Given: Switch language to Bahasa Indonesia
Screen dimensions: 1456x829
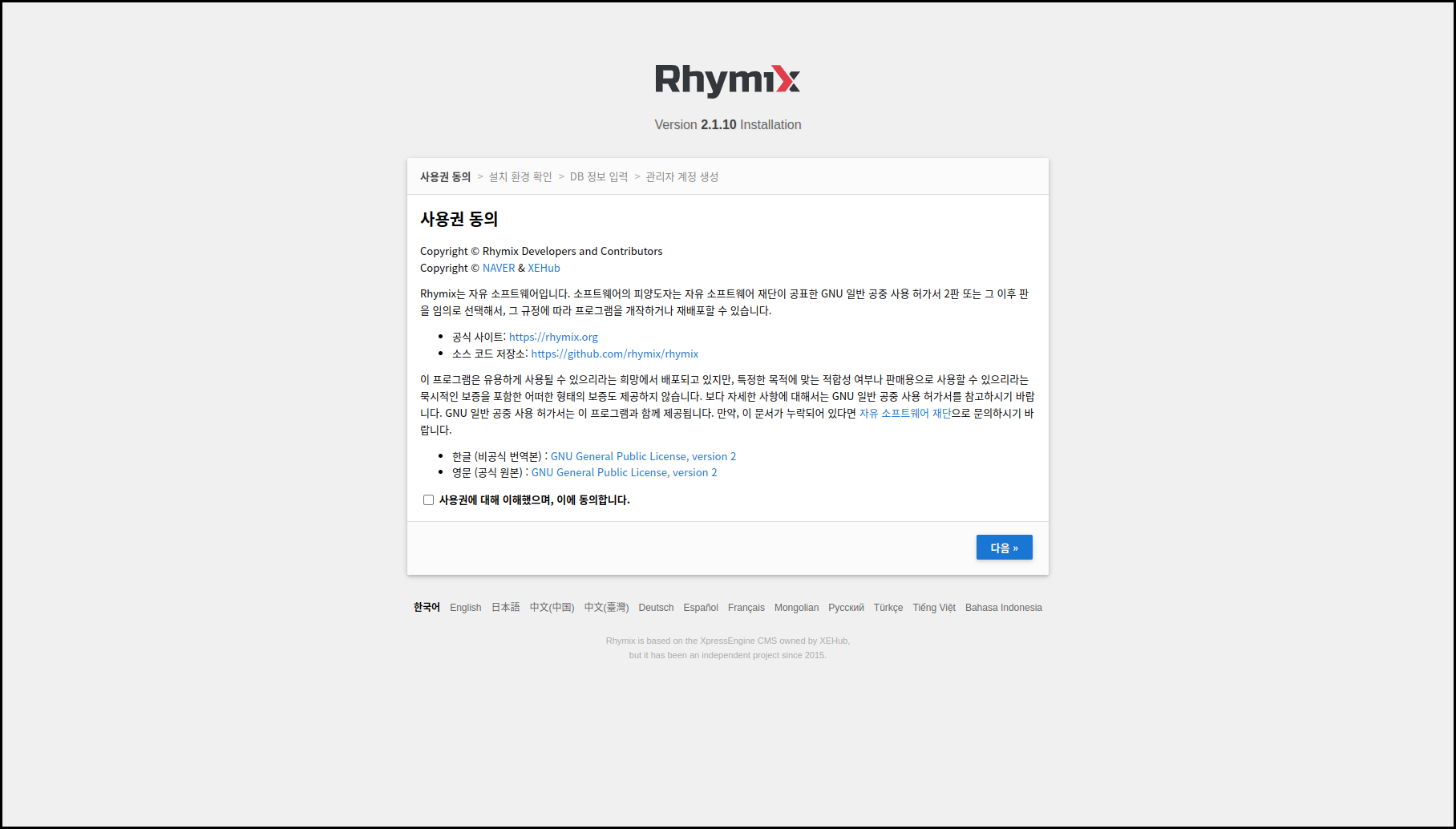Looking at the screenshot, I should tap(1004, 608).
